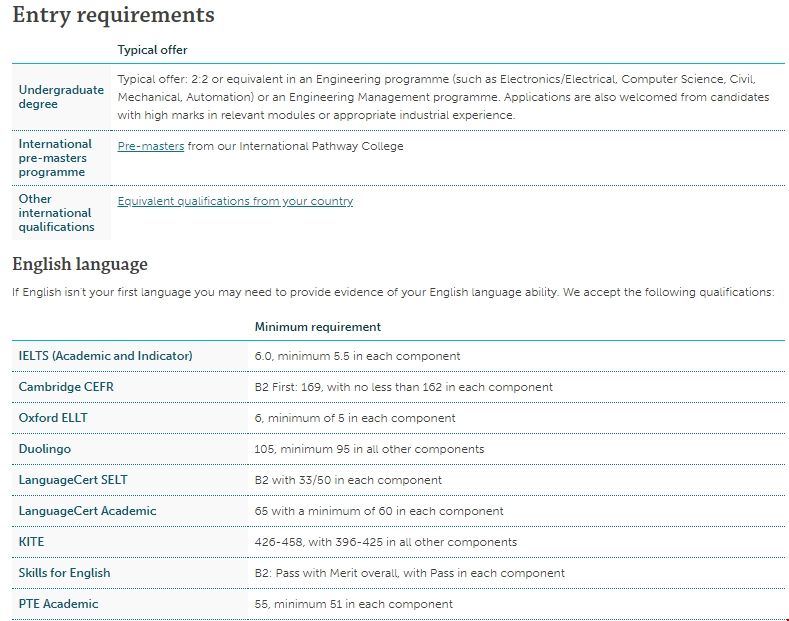Click the Minimum requirement column header

(x=317, y=327)
